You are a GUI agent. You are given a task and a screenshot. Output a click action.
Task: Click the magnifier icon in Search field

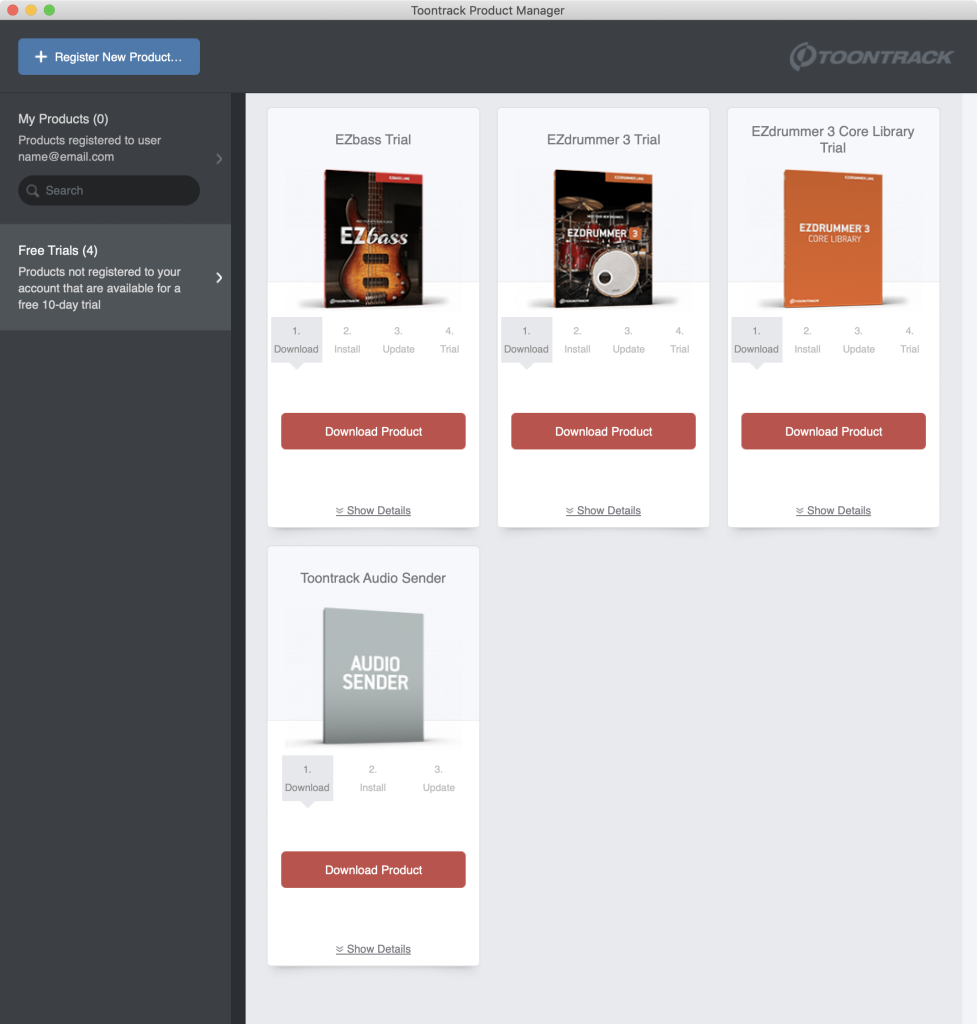(33, 191)
